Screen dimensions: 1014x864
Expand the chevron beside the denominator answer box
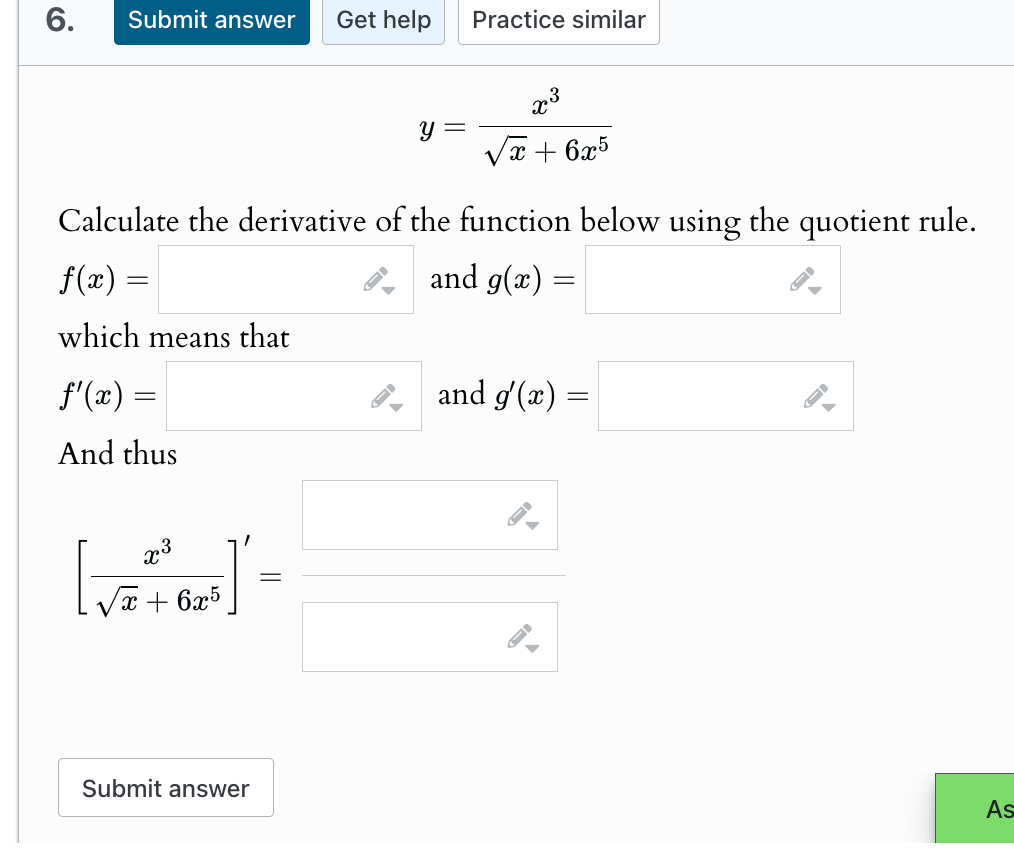tap(533, 647)
